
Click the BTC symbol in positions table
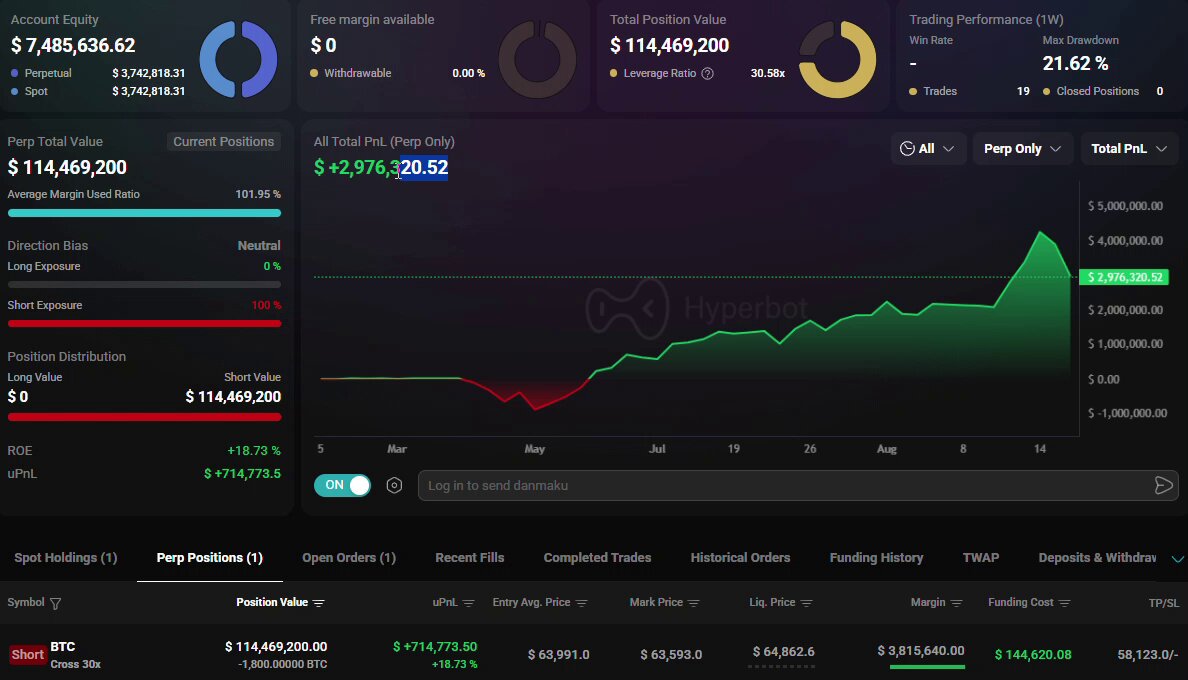pos(63,647)
